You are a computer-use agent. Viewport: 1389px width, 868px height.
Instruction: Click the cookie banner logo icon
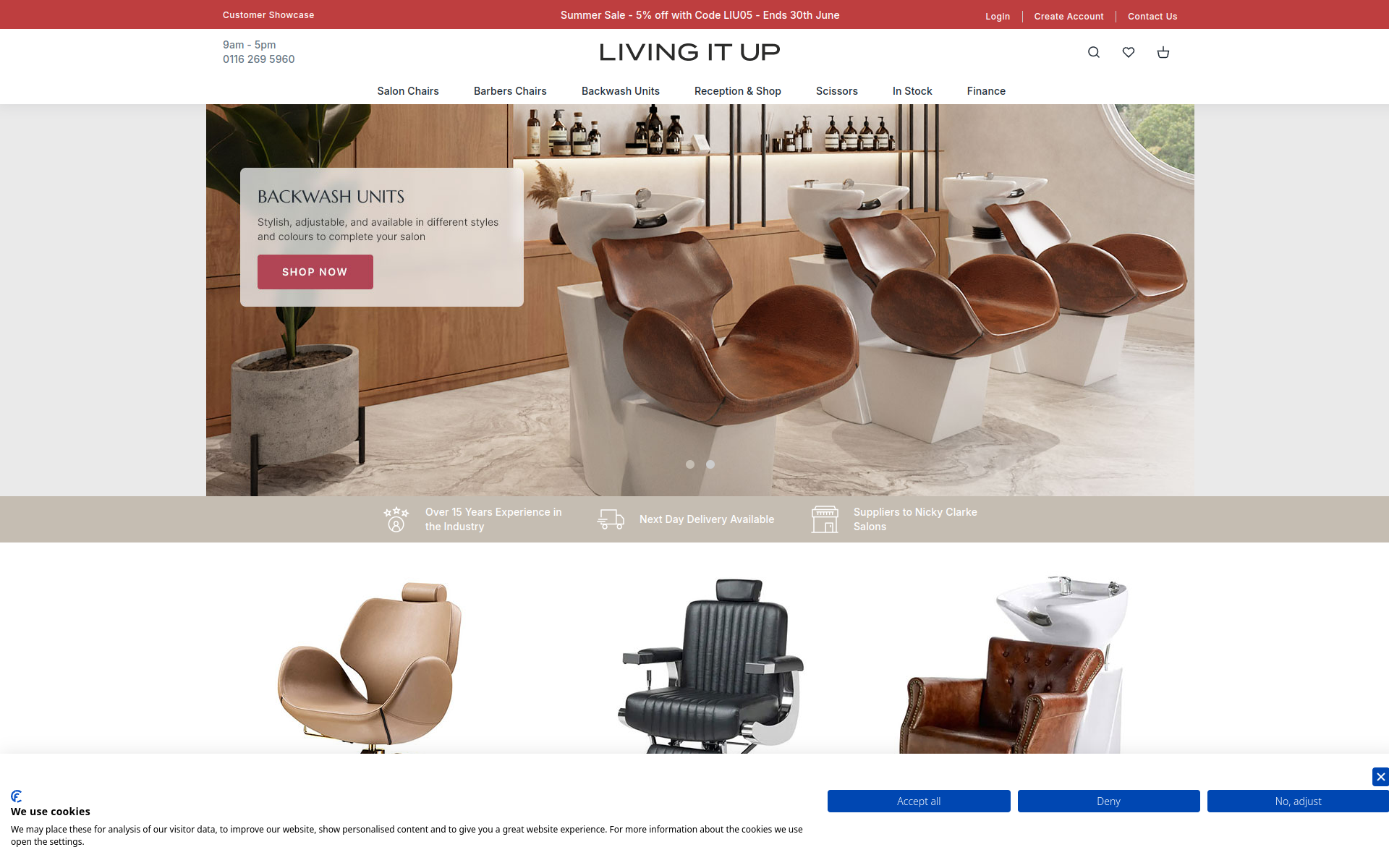(x=17, y=796)
